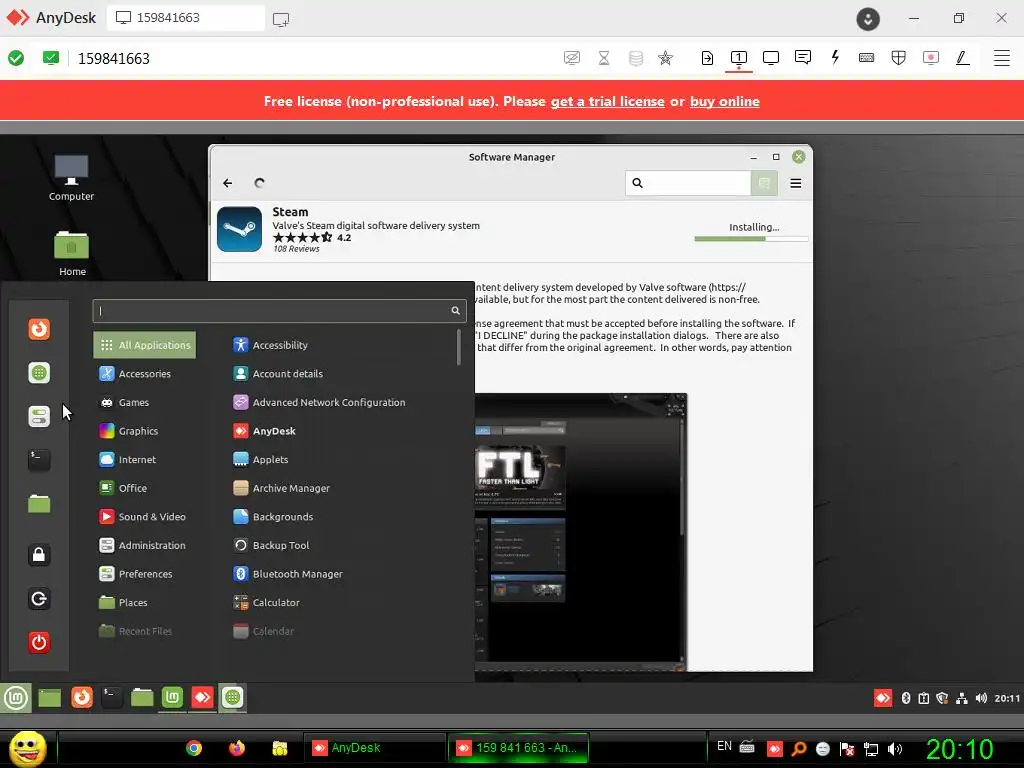
Task: Open the AnyDesk hamburger menu
Action: pos(1002,57)
